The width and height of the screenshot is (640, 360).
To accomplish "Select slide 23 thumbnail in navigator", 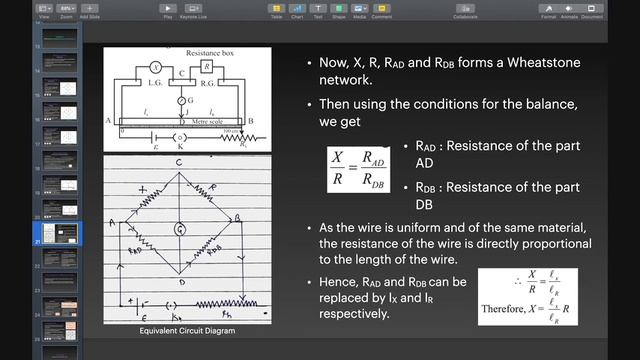I will 60,282.
